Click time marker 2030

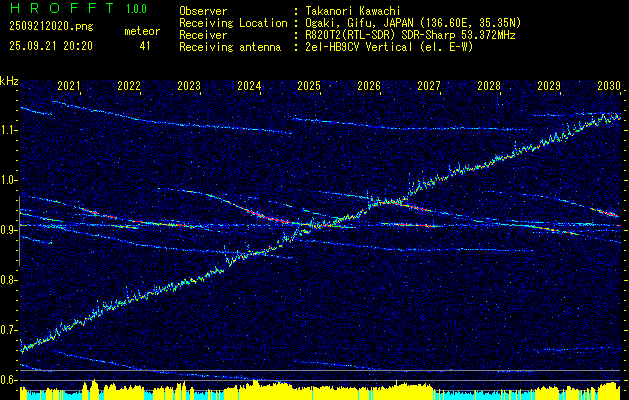(609, 86)
